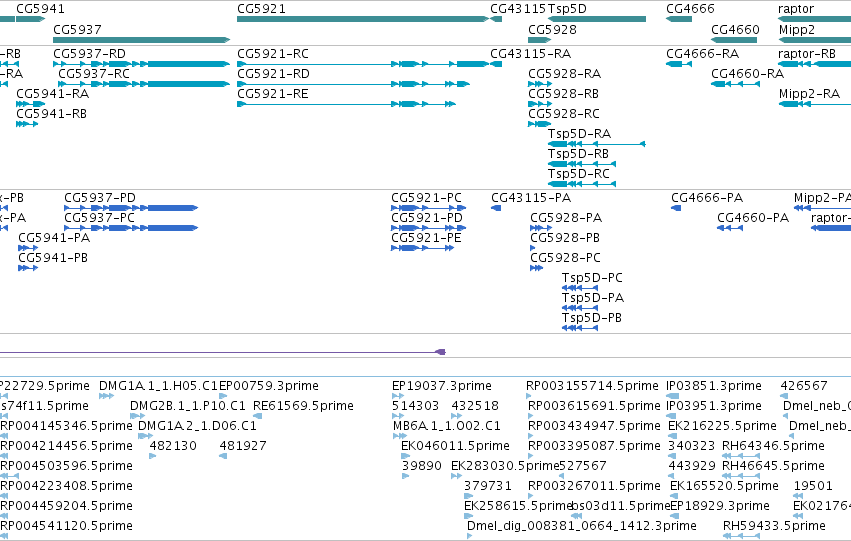Select protein CG5941-PA
Image resolution: width=851 pixels, height=541 pixels.
coord(28,248)
